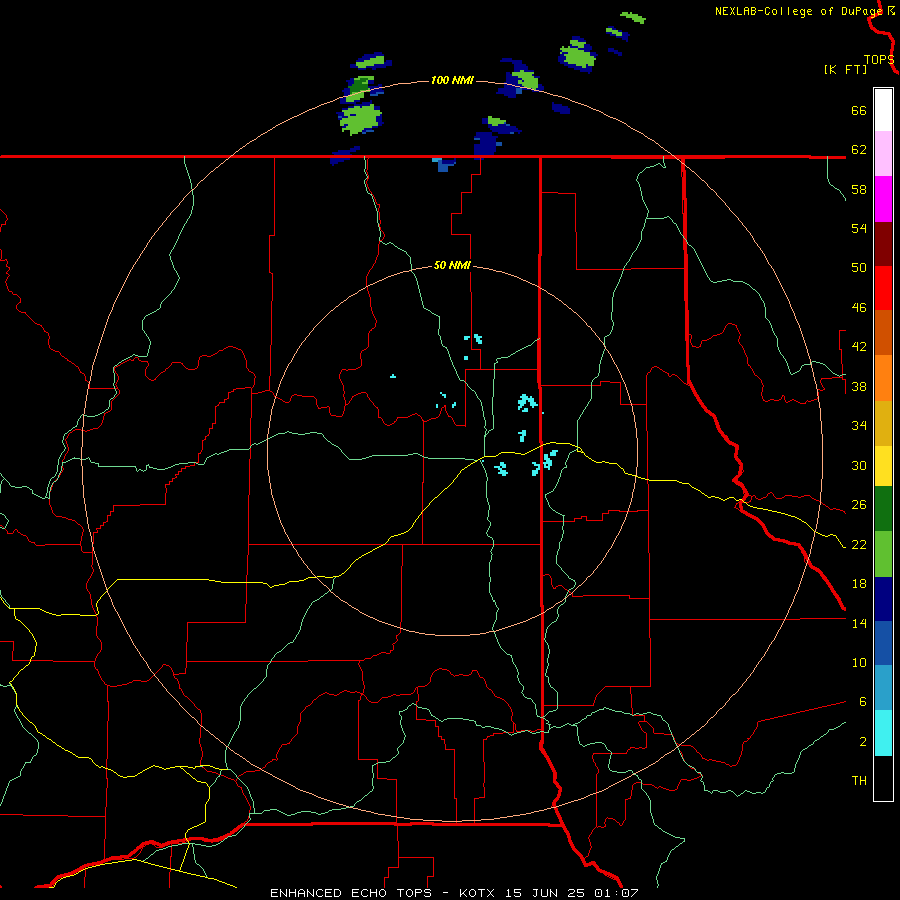This screenshot has width=900, height=900.
Task: Select the "58" legend value
Action: (x=859, y=189)
